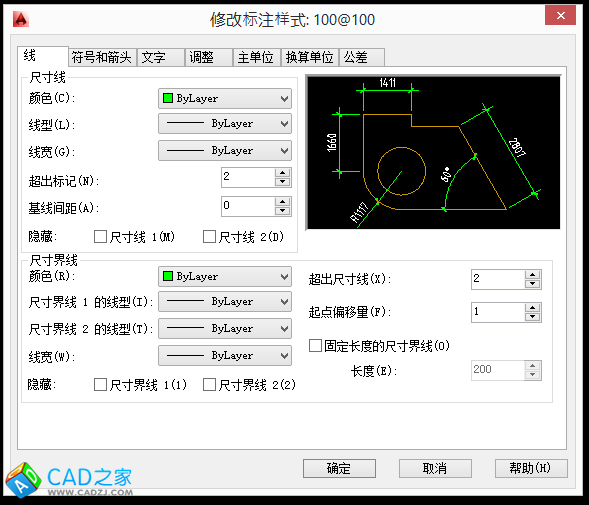This screenshot has width=589, height=505.
Task: Decrease the 基线间距 spinner value
Action: pyautogui.click(x=282, y=211)
